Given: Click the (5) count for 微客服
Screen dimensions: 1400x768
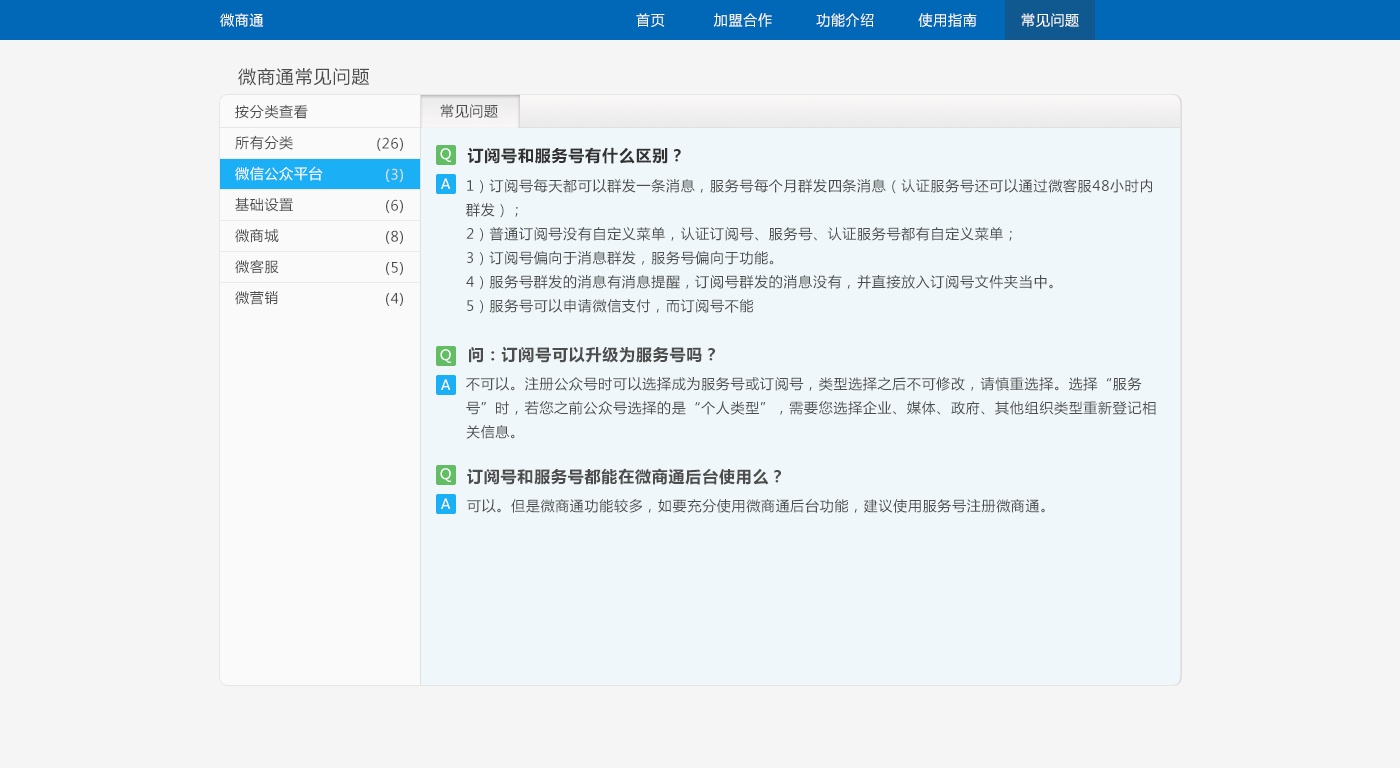Looking at the screenshot, I should pyautogui.click(x=394, y=267).
